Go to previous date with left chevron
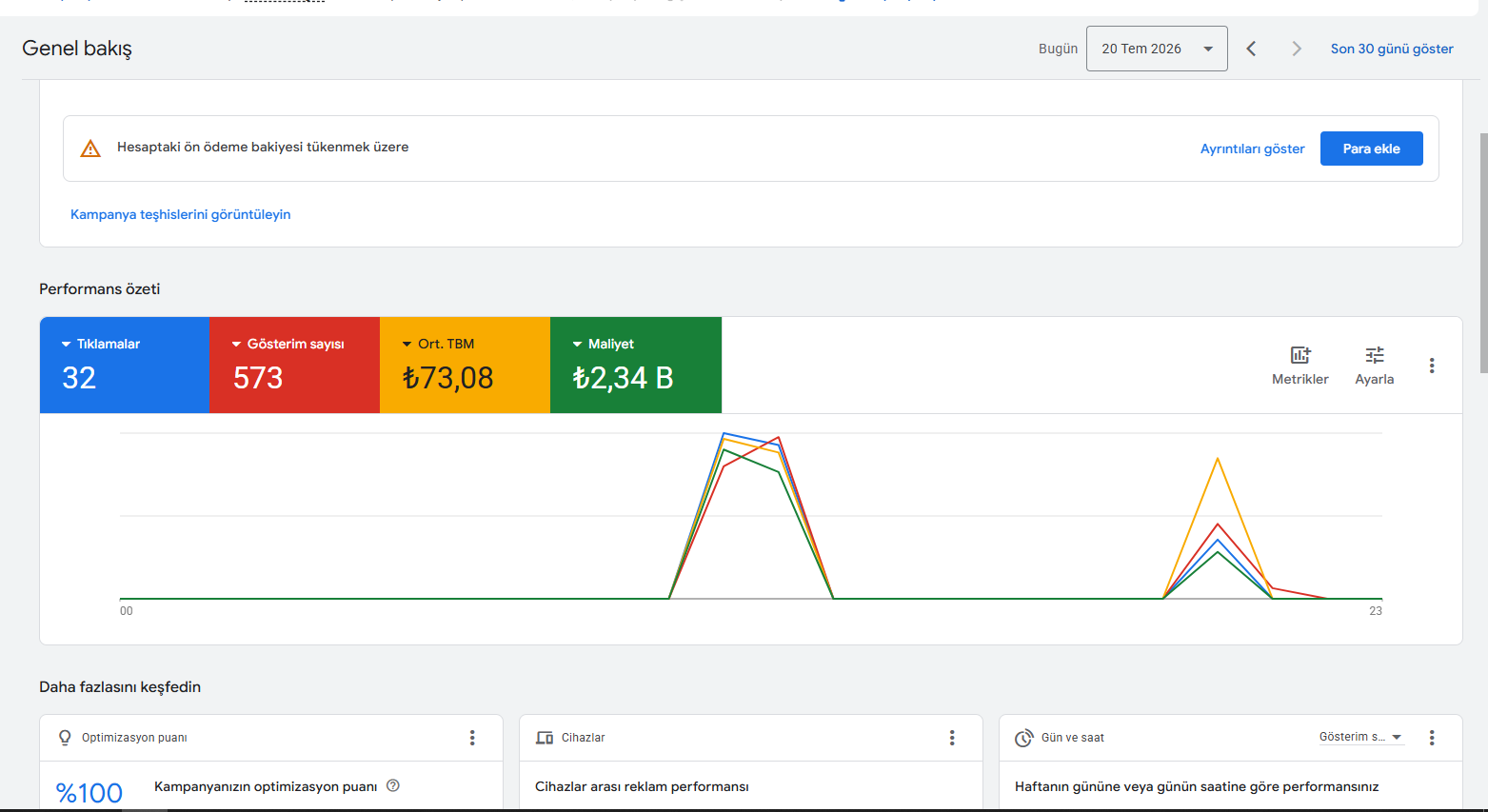Screen dimensions: 1488x812 1251,49
